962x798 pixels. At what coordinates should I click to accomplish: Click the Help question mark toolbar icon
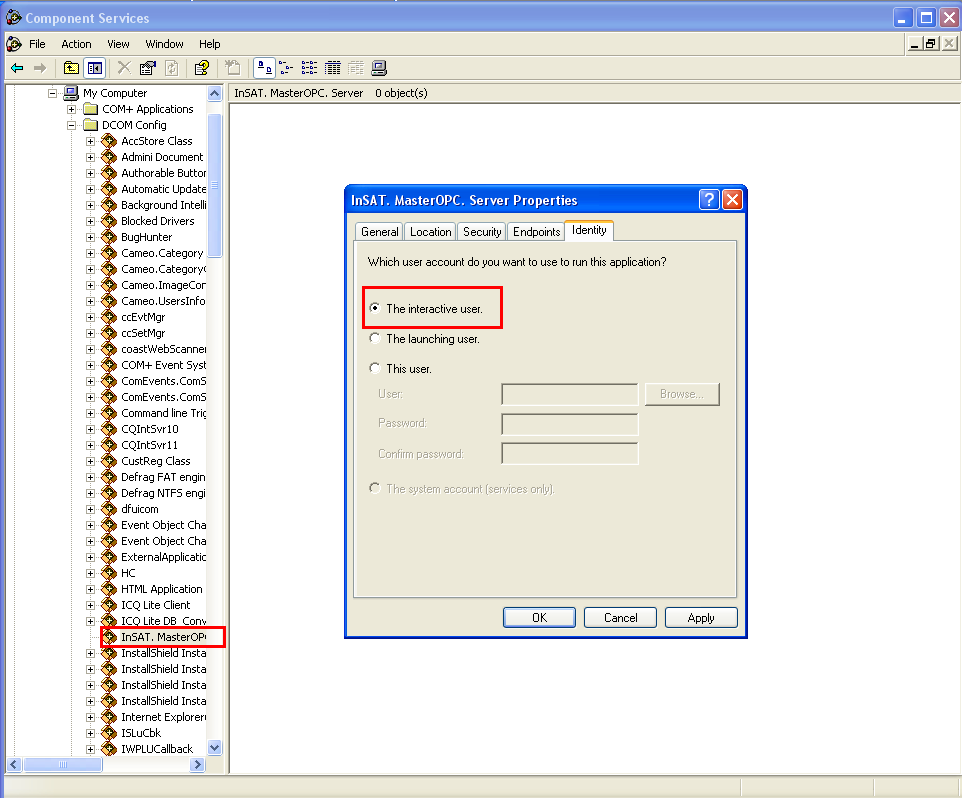point(202,68)
